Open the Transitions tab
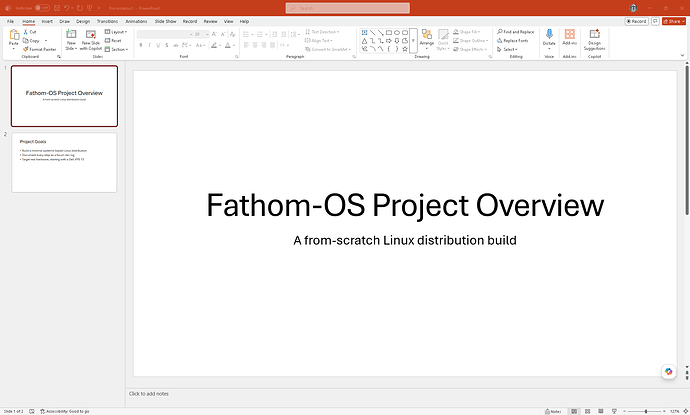Viewport: 690px width, 415px height. coord(107,21)
